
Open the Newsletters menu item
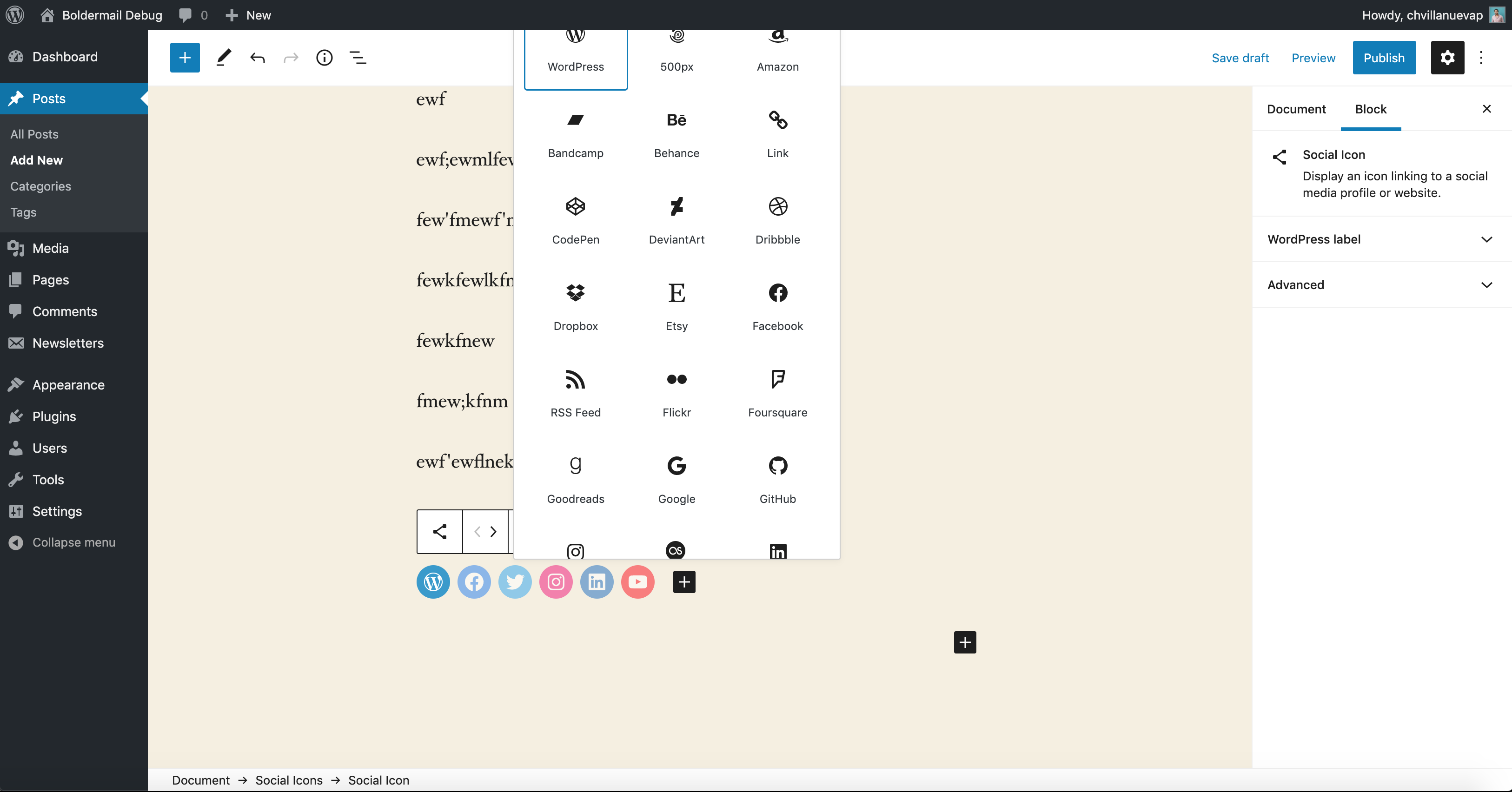tap(67, 343)
